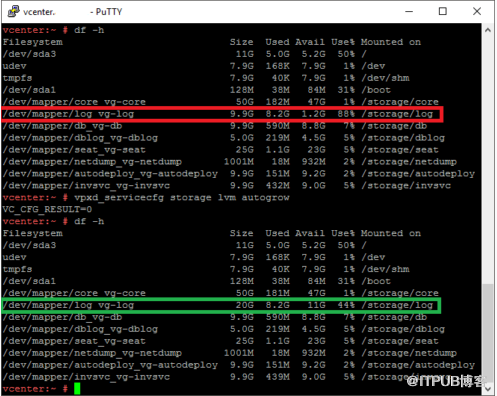
Task: Click the 'vpxd_servicecfg storage lvm autogrow' command
Action: click(182, 197)
